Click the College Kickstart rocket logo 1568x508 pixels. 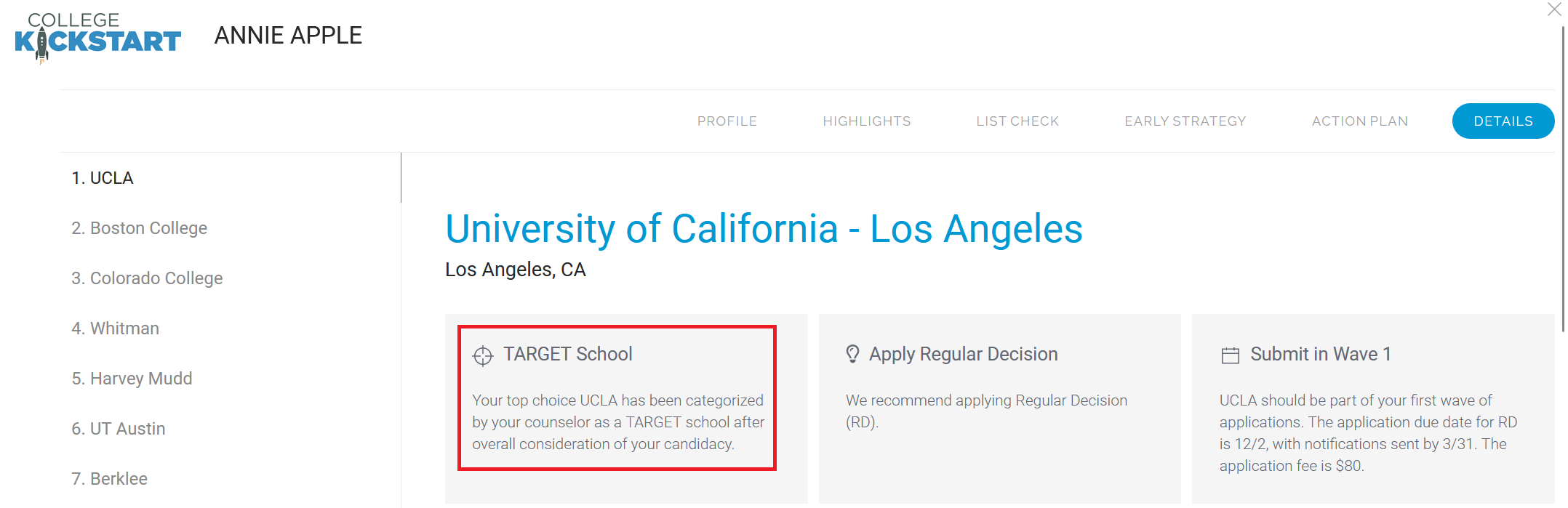[x=97, y=36]
